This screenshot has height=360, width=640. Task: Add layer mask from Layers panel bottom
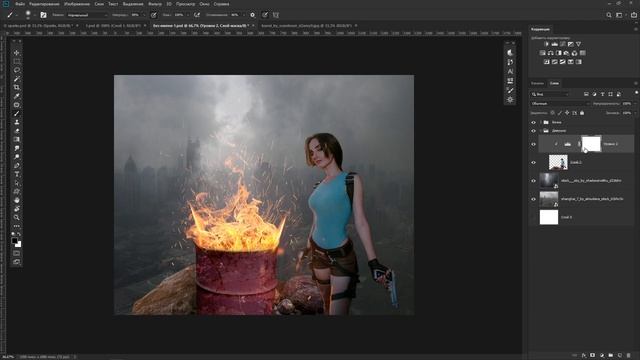[593, 356]
